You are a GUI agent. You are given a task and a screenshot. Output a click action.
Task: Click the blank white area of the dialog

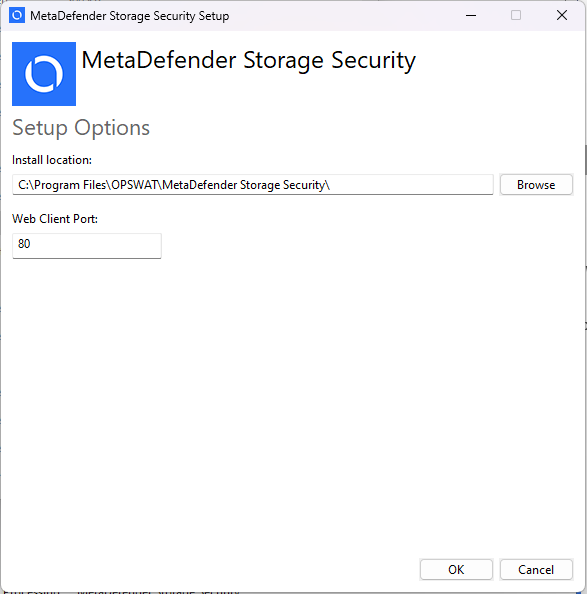click(294, 398)
